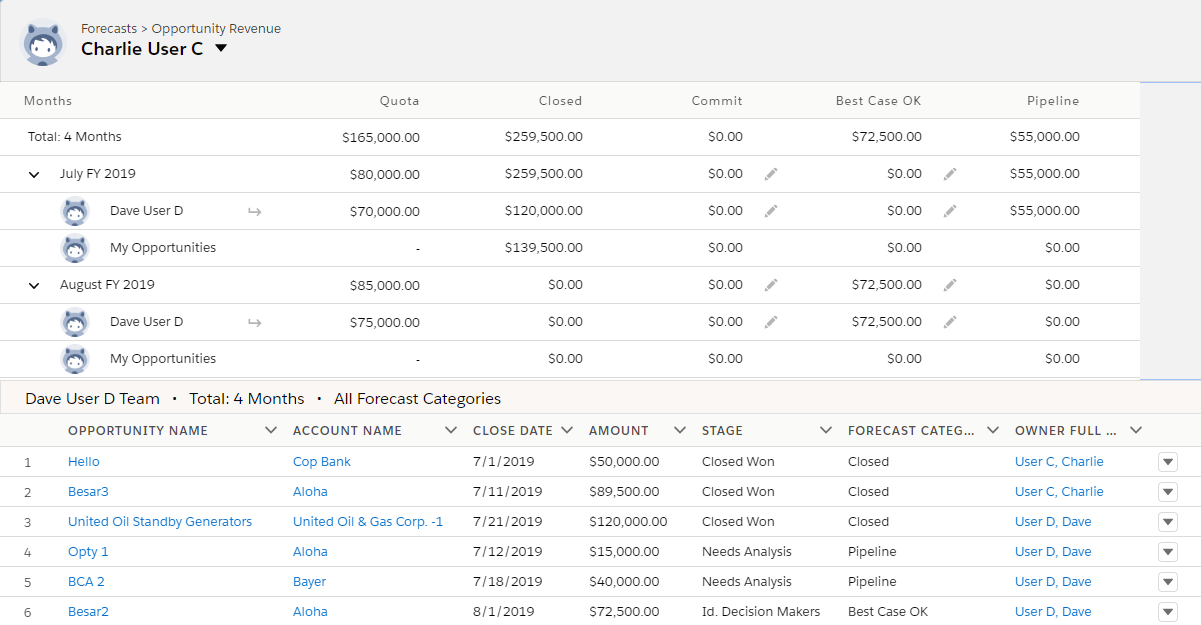Click the Charlie User C profile avatar at top
Screen dimensions: 1201x625
click(x=42, y=43)
